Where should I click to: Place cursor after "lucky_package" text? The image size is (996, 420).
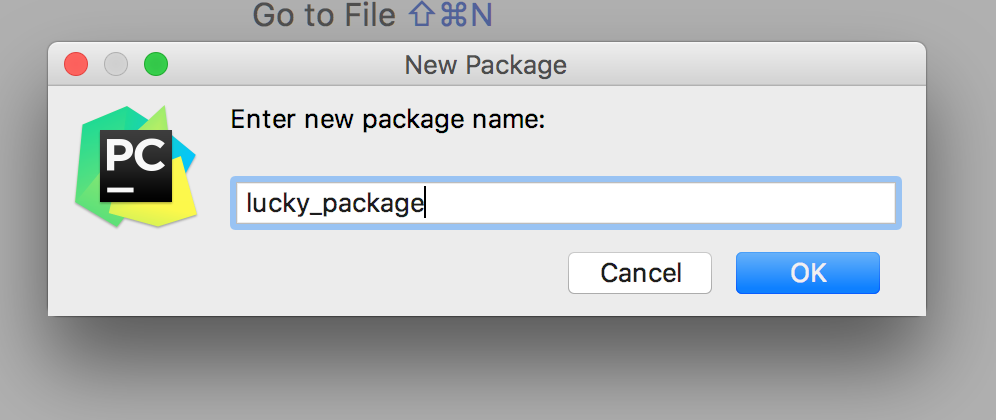[x=426, y=204]
